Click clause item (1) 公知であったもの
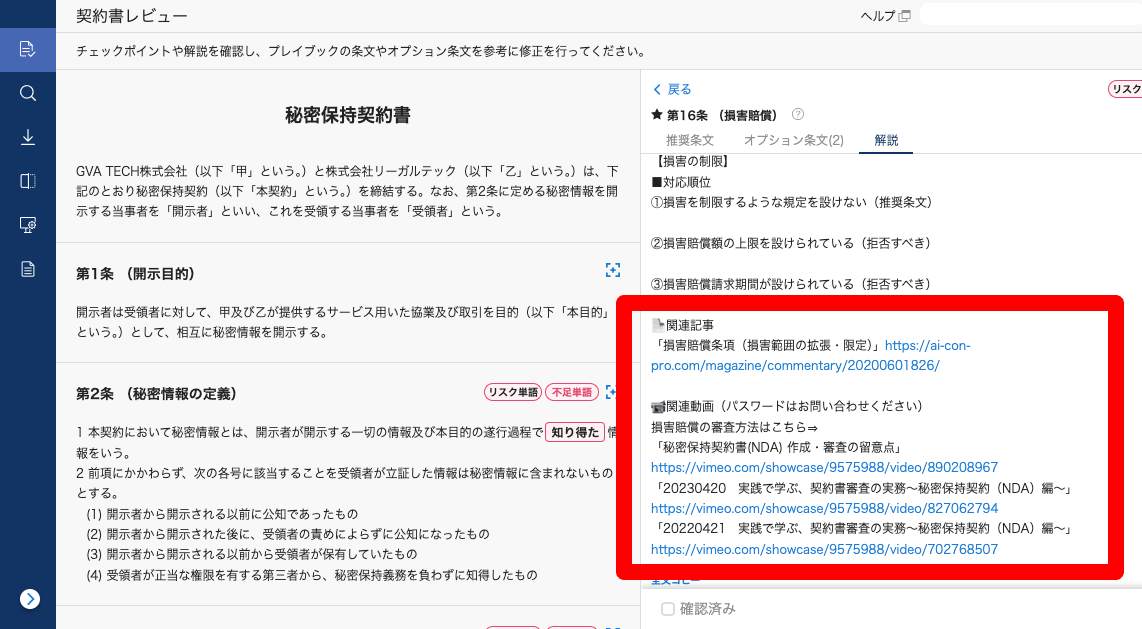Screen dimensions: 1142x629 pyautogui.click(x=222, y=514)
